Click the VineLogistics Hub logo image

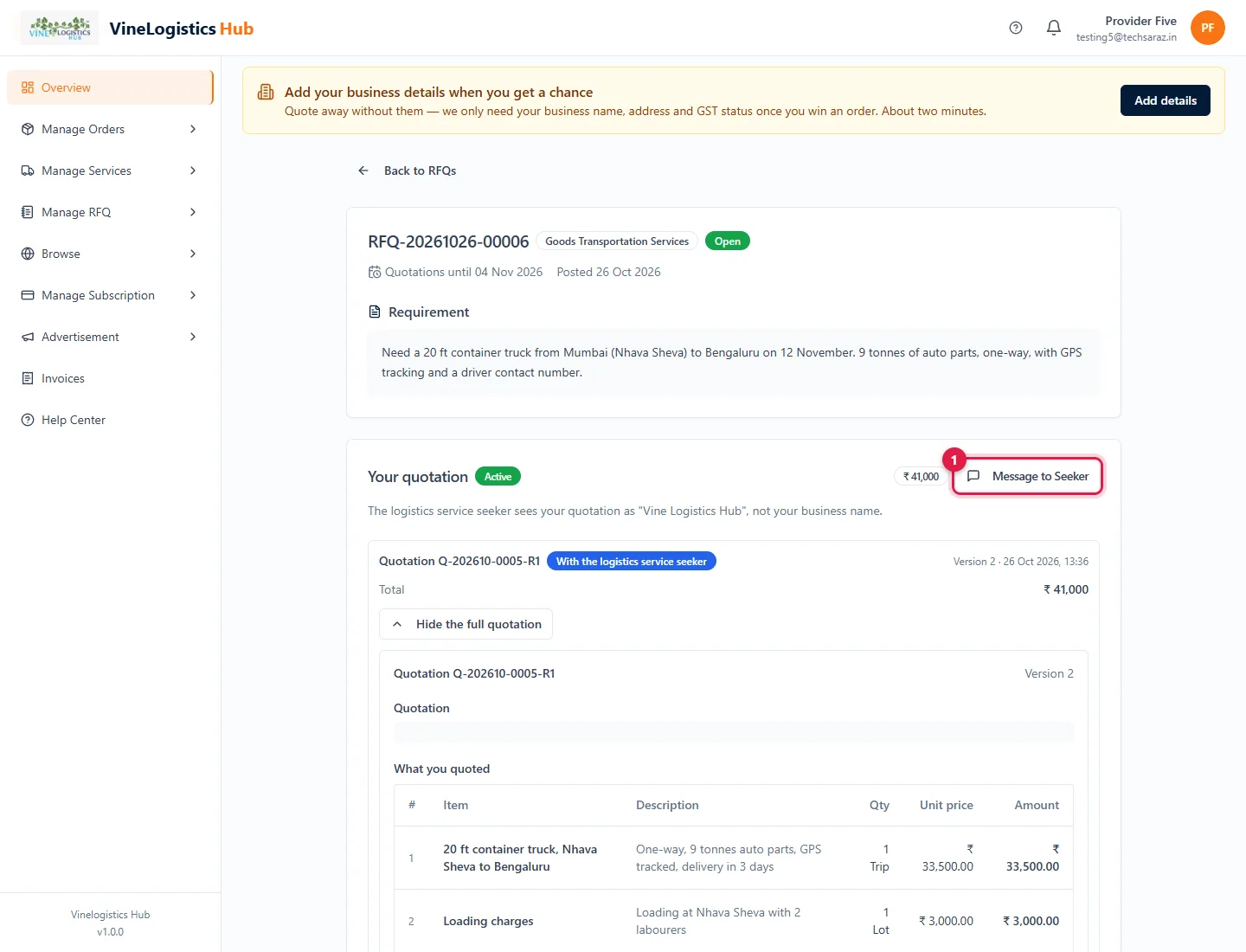click(60, 28)
